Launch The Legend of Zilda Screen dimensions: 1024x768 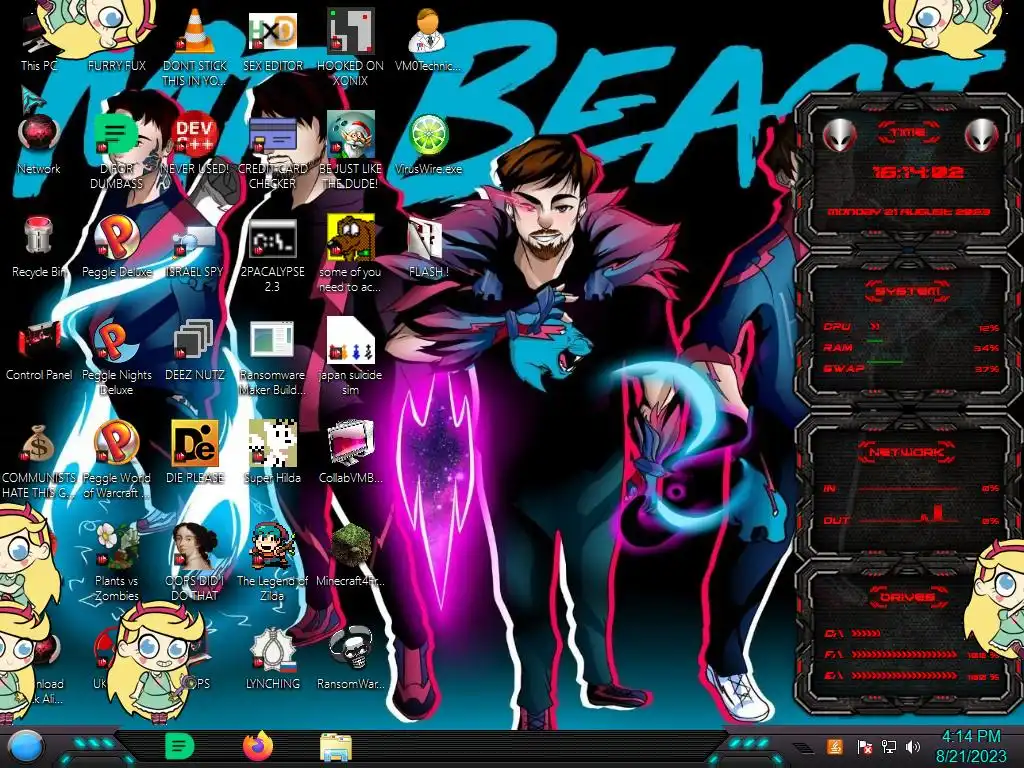pos(272,563)
